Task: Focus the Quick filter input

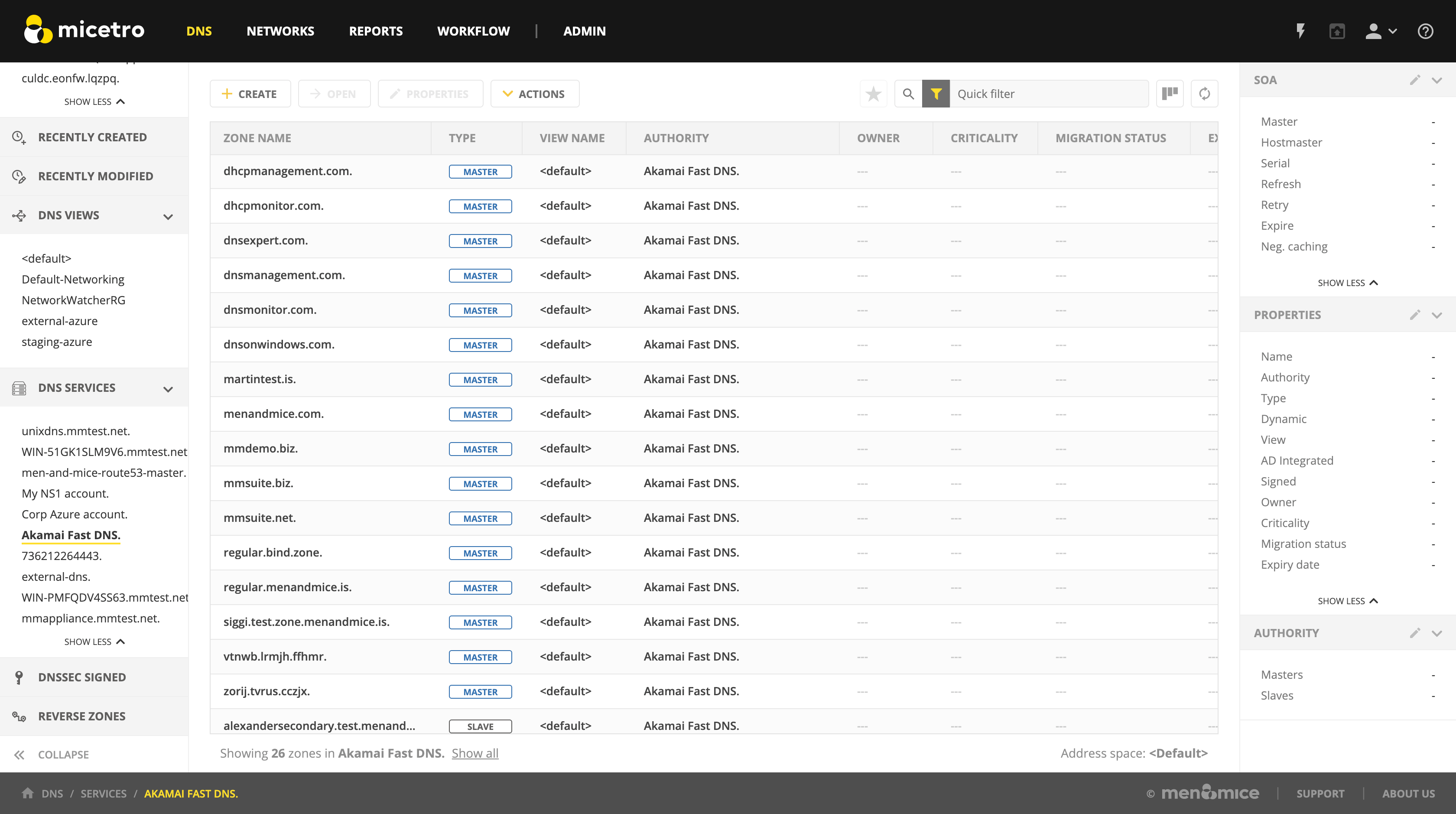Action: click(x=1049, y=94)
